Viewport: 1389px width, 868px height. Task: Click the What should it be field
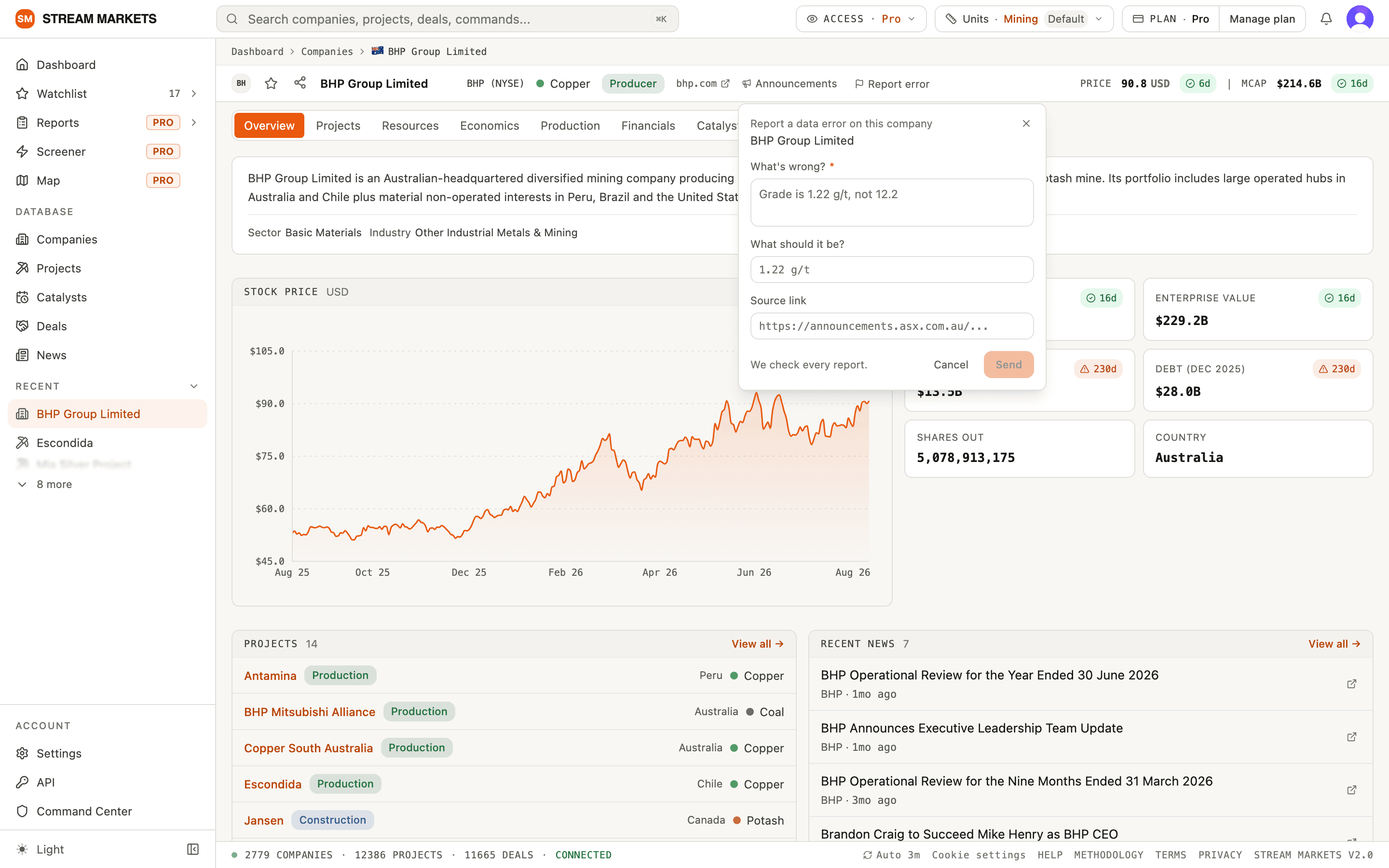pyautogui.click(x=892, y=269)
